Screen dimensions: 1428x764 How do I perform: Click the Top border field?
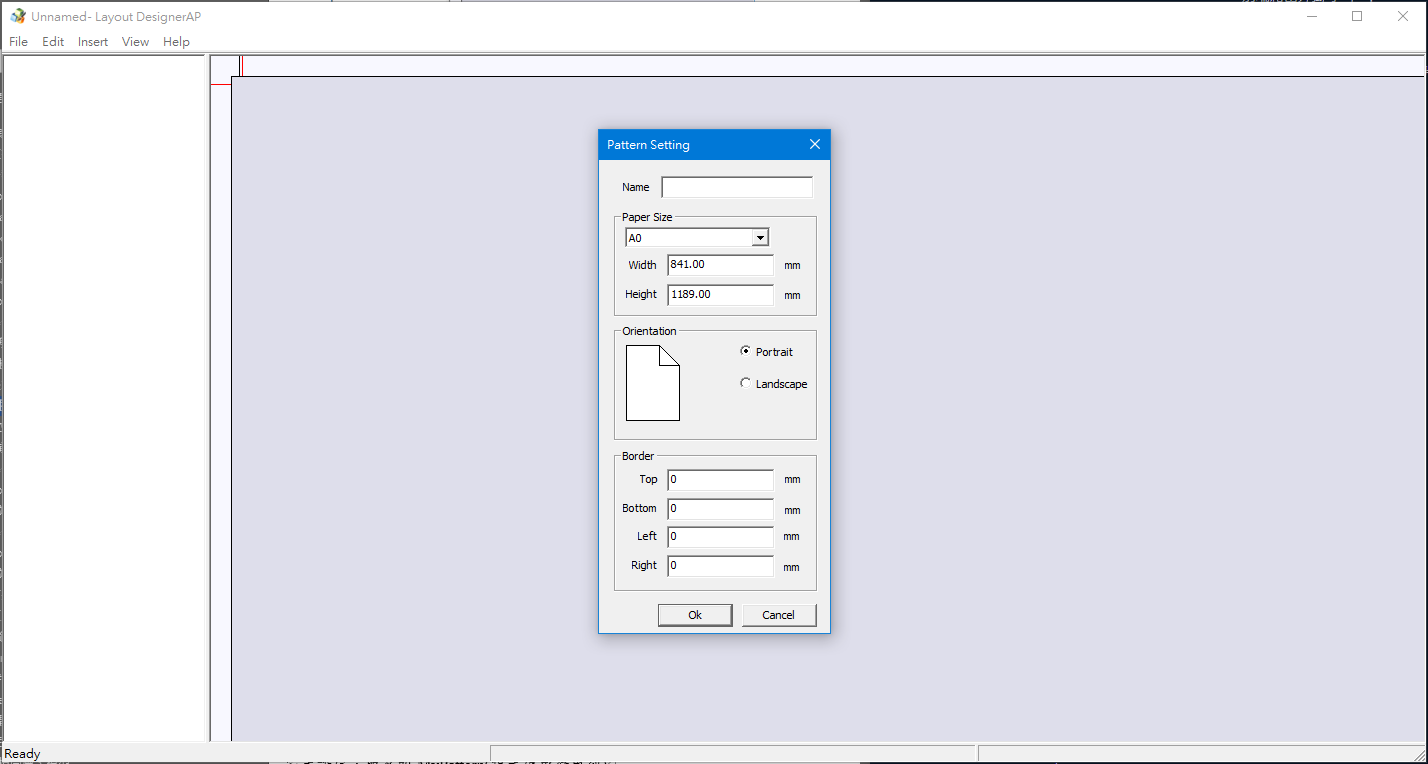click(720, 480)
